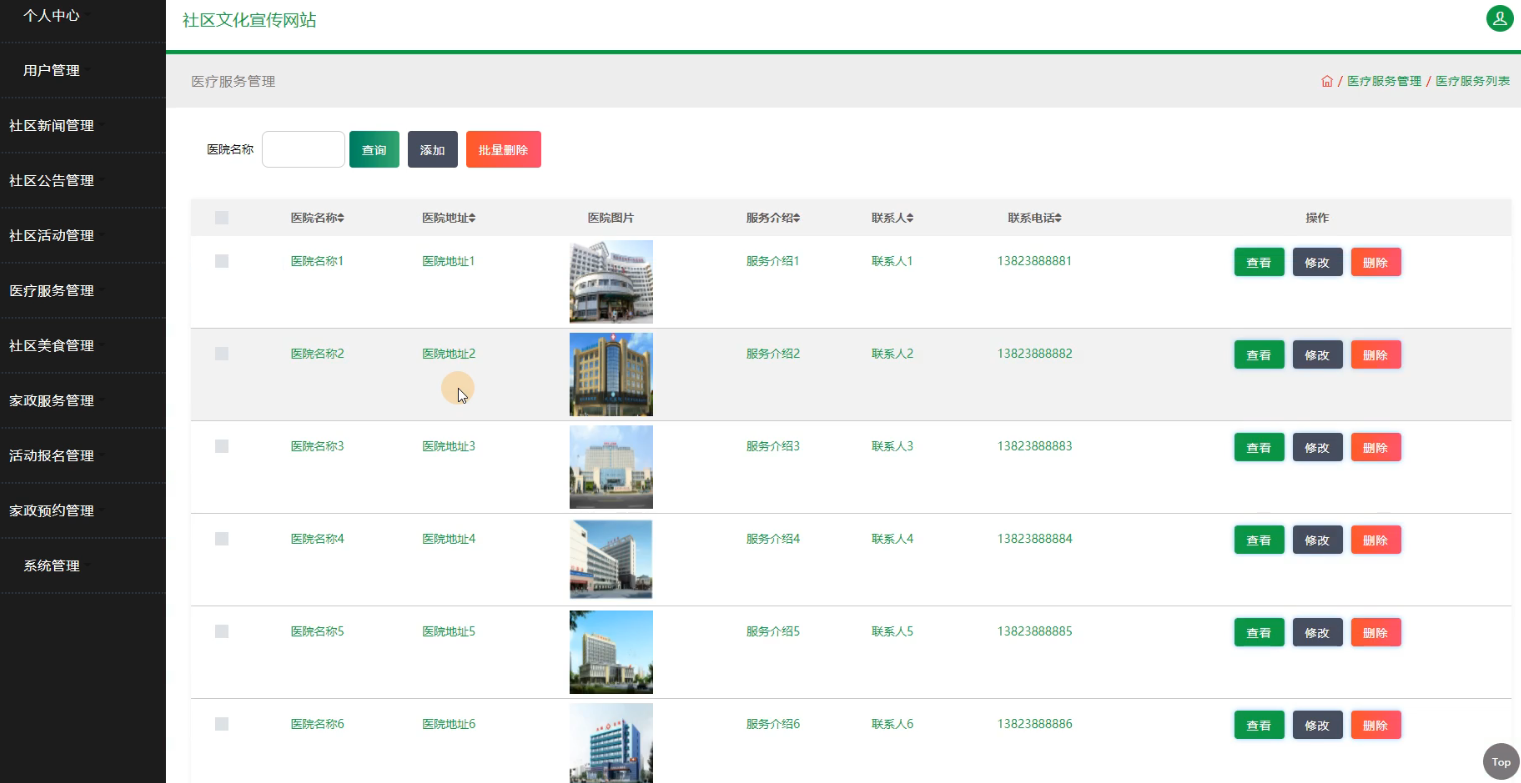Screen dimensions: 1521x783
Task: Open hospital image in 医院名称5 row
Action: (611, 652)
